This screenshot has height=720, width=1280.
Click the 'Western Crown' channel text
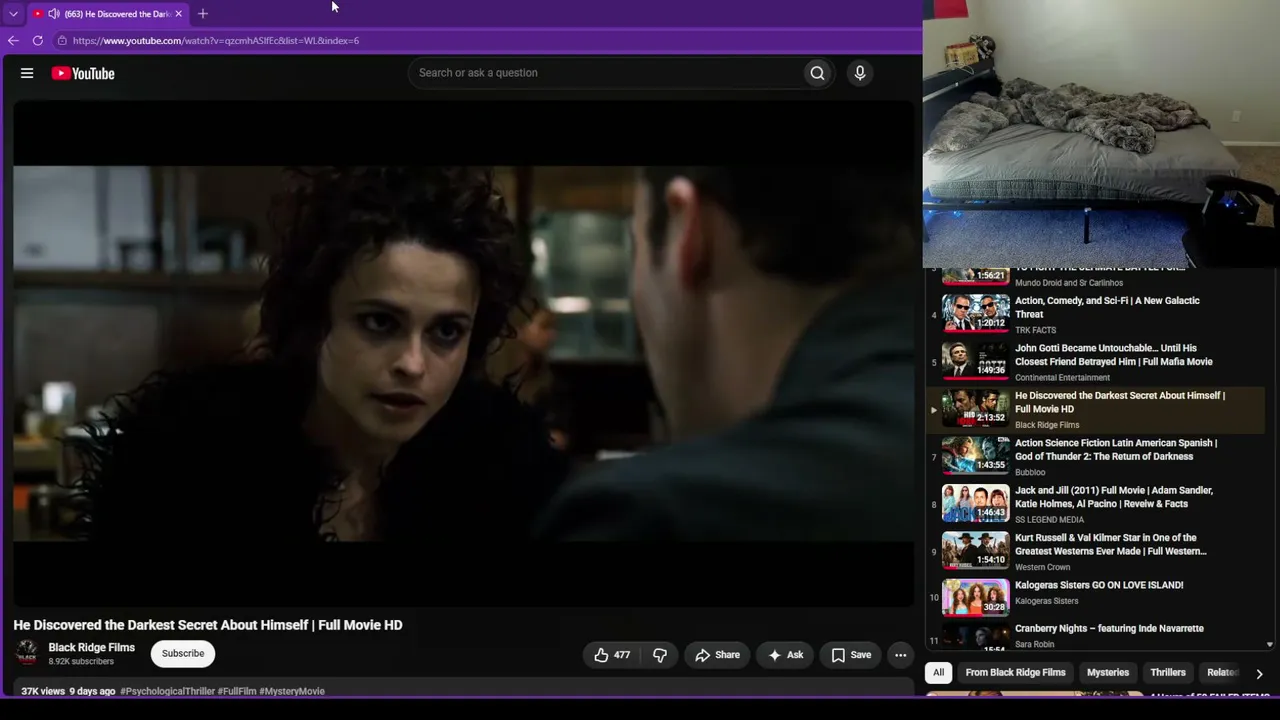tap(1042, 567)
